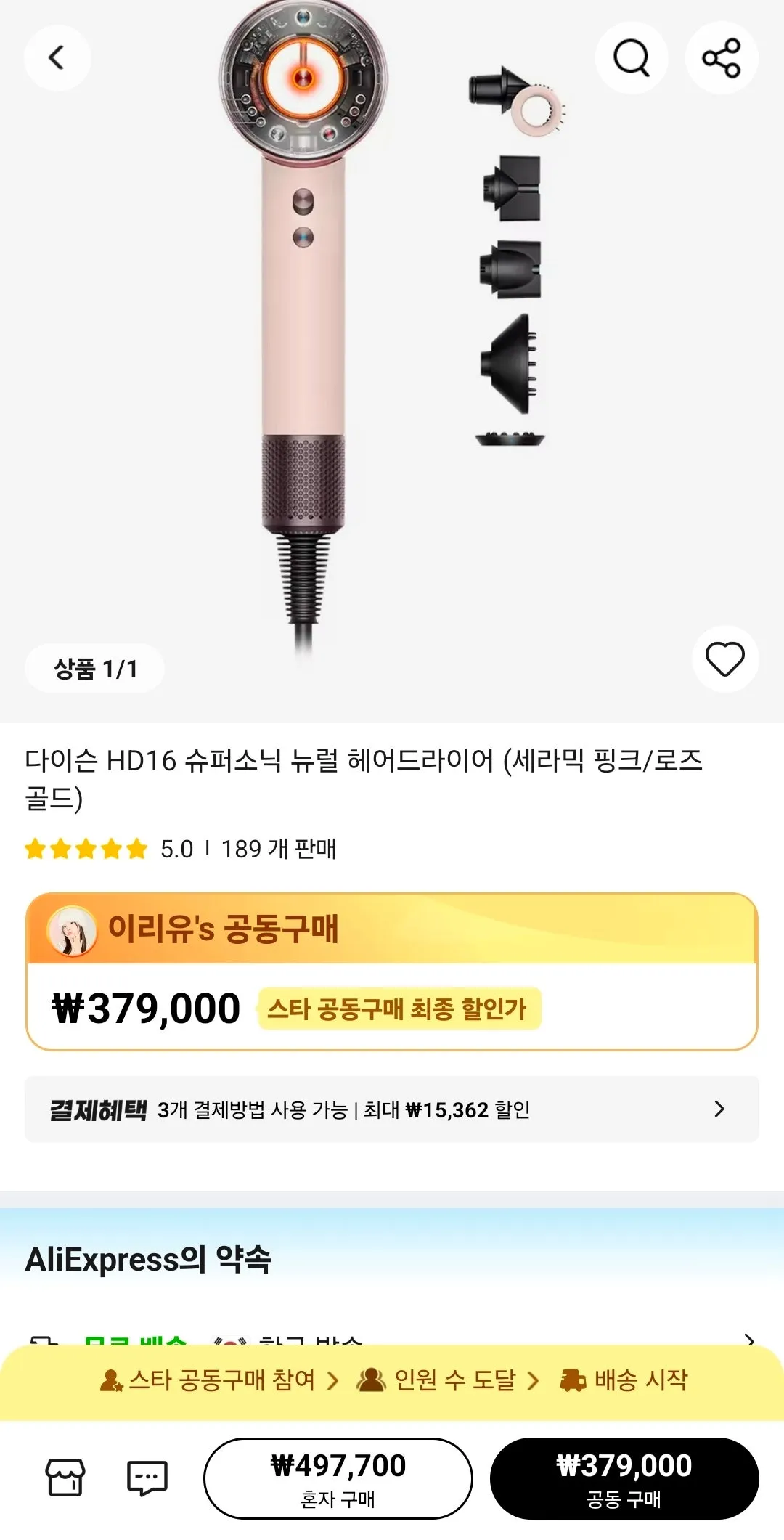The width and height of the screenshot is (784, 1540).
Task: Tap the 189 개 판매 sales count
Action: click(x=279, y=849)
